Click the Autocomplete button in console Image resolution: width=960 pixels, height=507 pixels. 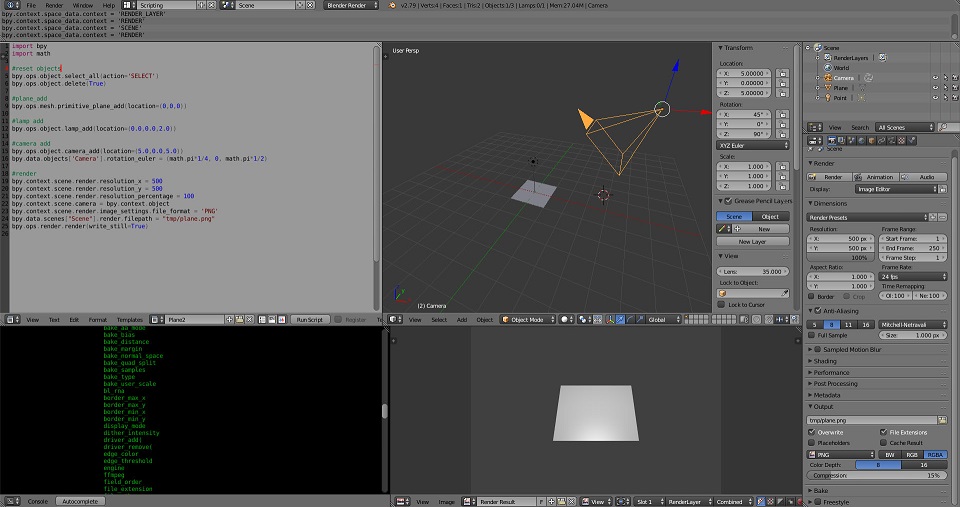pos(80,501)
